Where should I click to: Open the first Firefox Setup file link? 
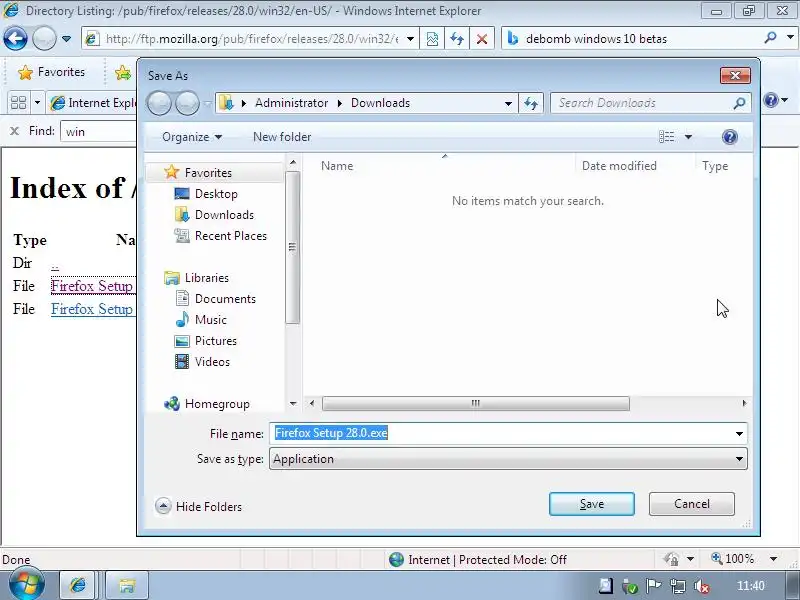pos(92,286)
